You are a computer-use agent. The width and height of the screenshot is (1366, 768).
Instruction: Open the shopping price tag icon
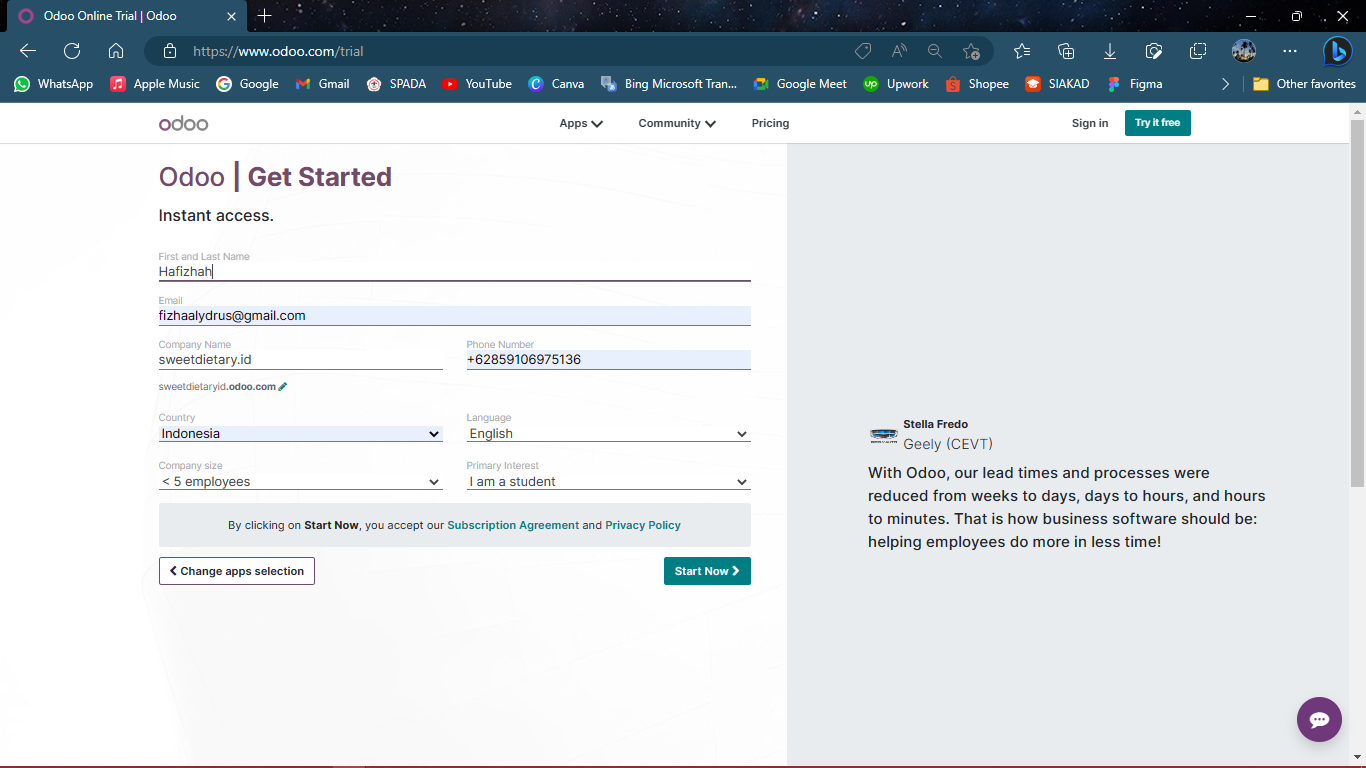(863, 51)
